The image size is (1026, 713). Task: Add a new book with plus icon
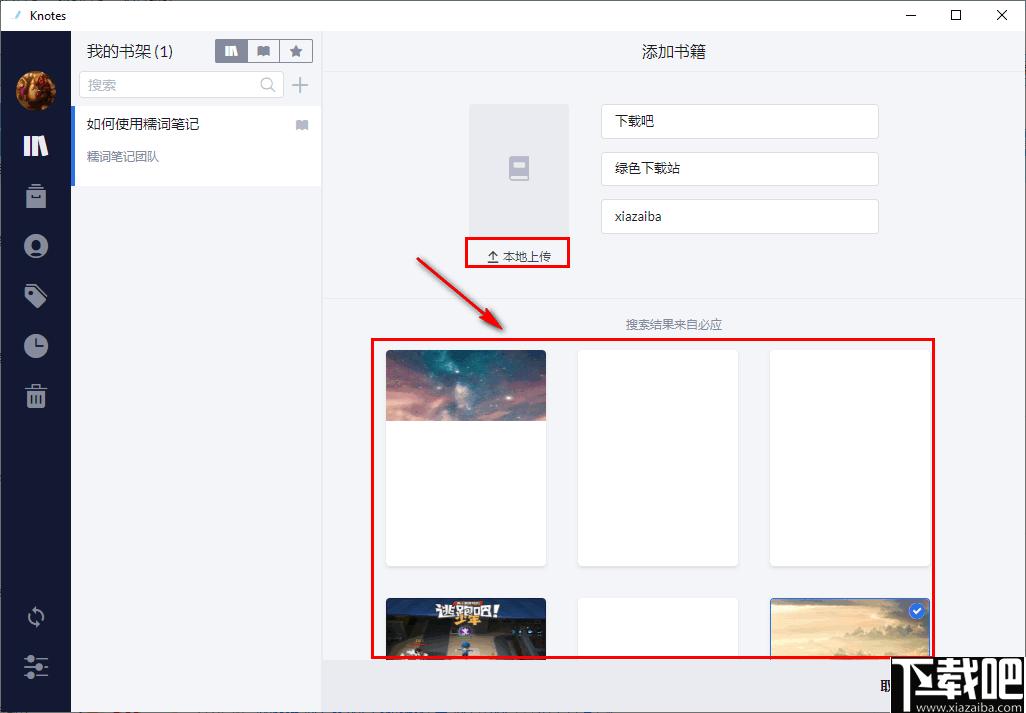tap(300, 85)
